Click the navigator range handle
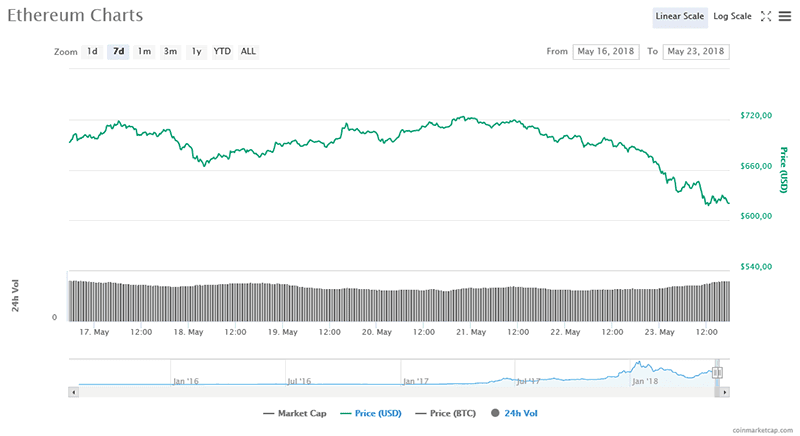 click(716, 373)
